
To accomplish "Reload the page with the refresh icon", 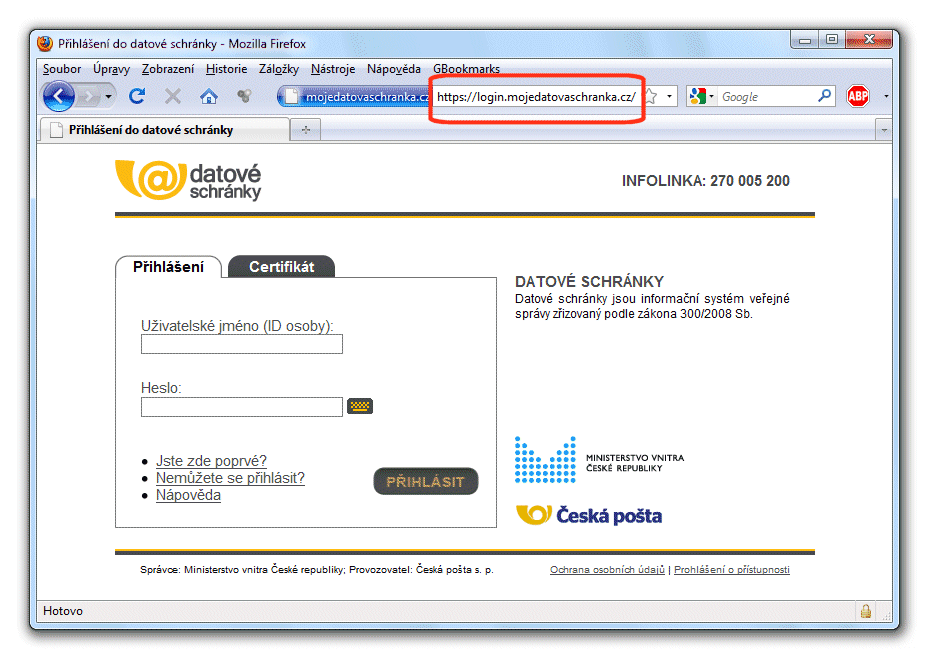I will point(137,96).
